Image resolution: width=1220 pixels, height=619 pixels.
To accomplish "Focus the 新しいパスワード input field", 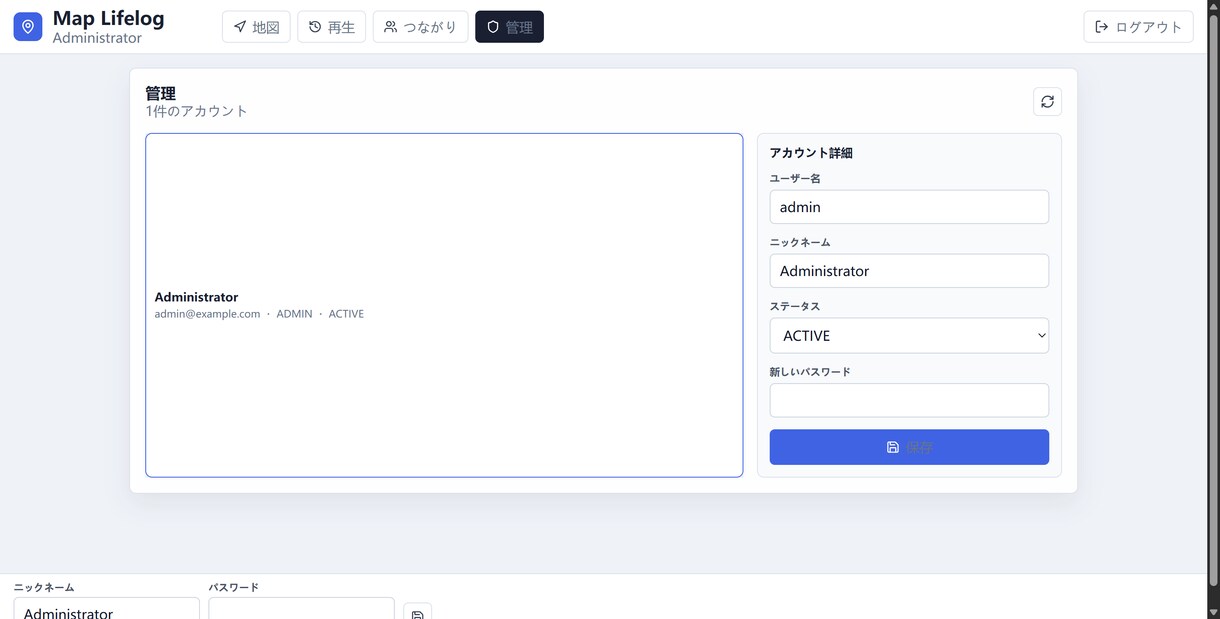I will tap(909, 400).
